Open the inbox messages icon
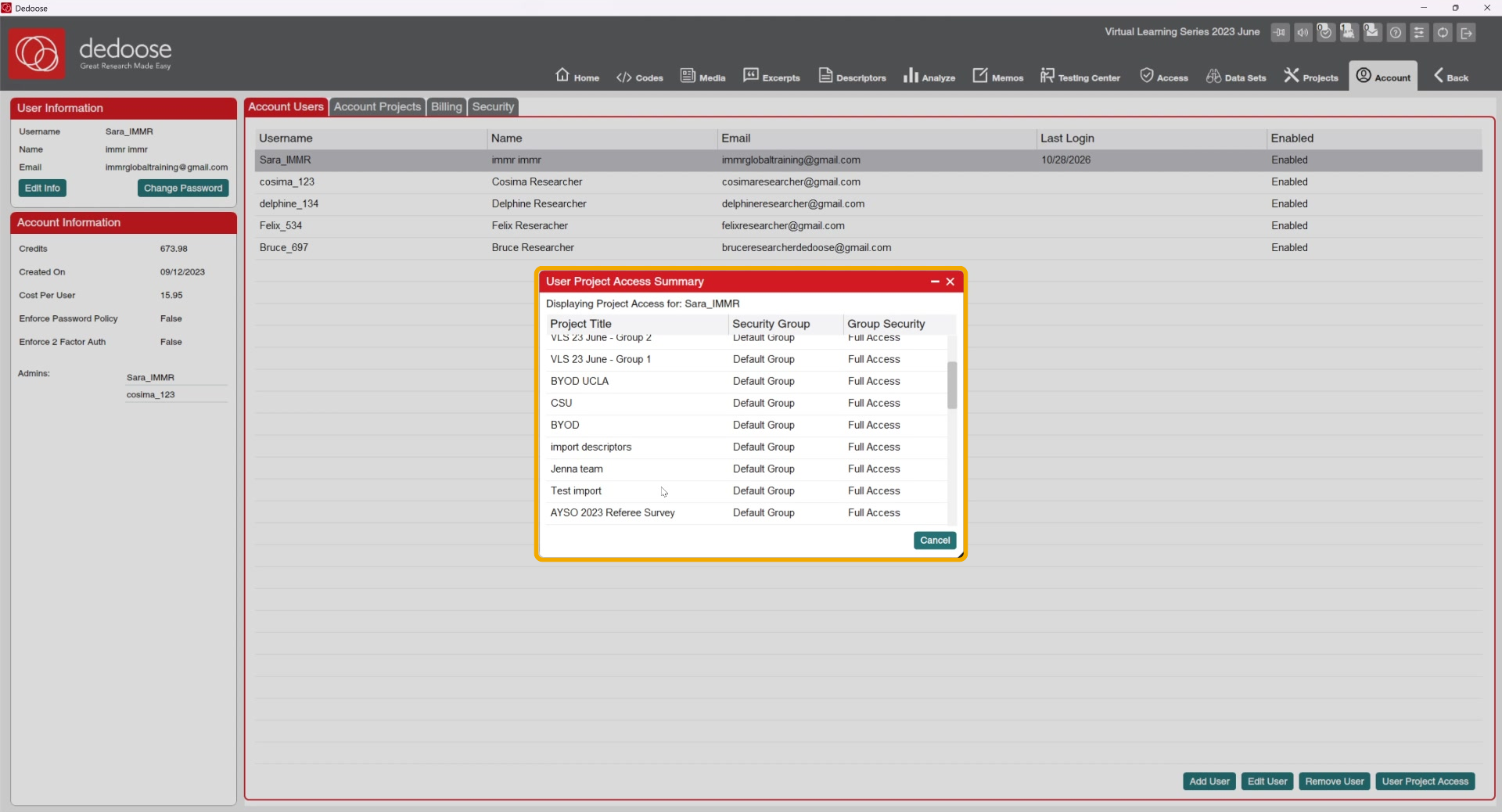The image size is (1502, 812). [1372, 32]
